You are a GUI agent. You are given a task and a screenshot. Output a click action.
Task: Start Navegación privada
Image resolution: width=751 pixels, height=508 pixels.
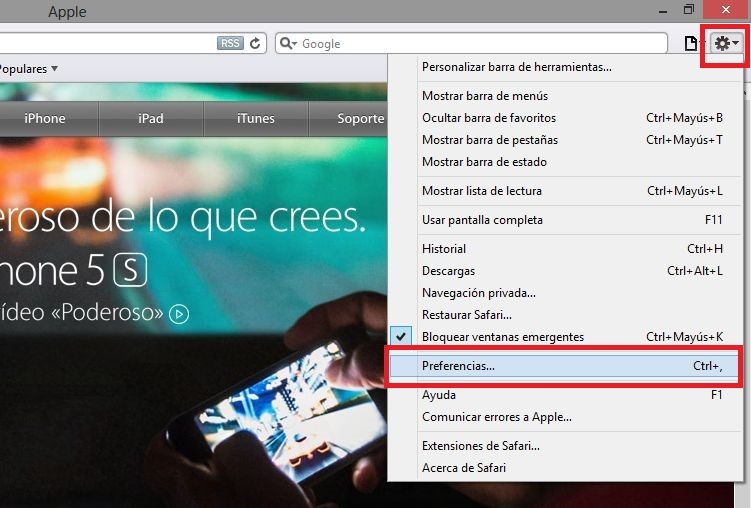point(478,293)
